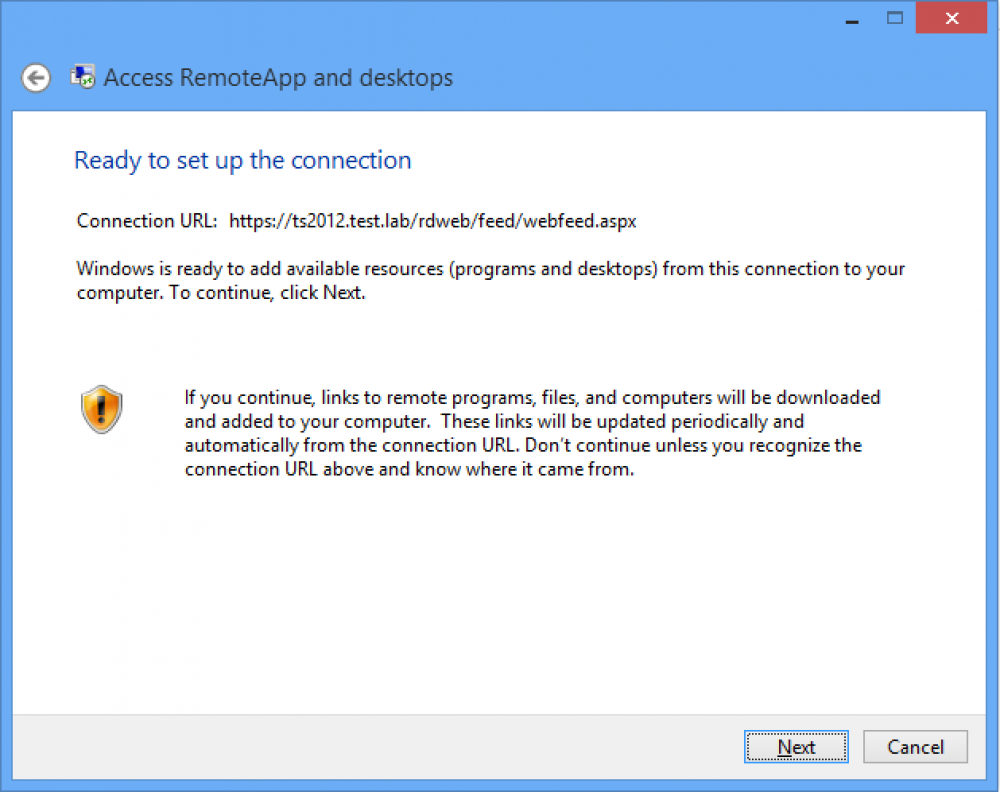
Task: Close the wizard with the red X
Action: click(x=952, y=18)
